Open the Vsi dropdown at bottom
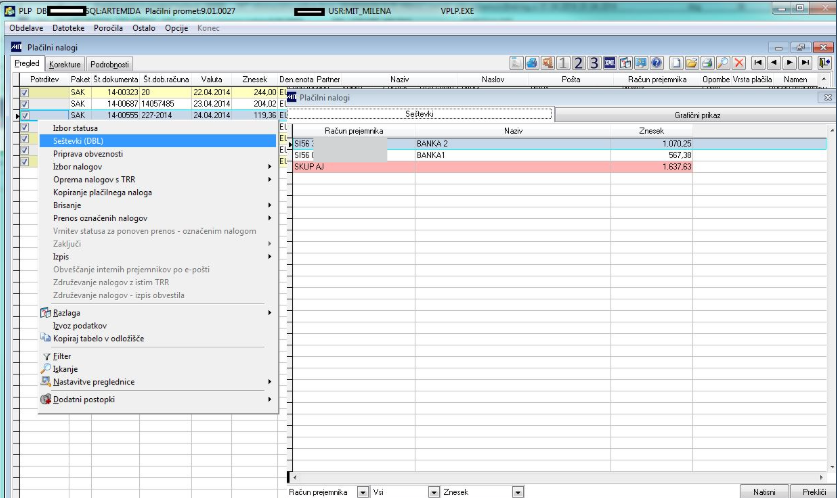The height and width of the screenshot is (498, 837). (x=433, y=492)
